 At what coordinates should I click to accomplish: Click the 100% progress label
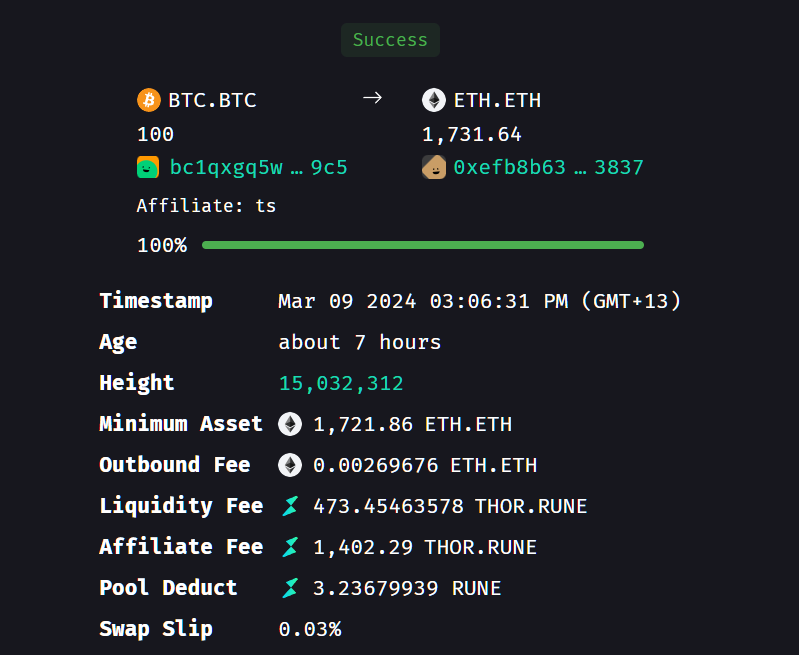click(162, 246)
